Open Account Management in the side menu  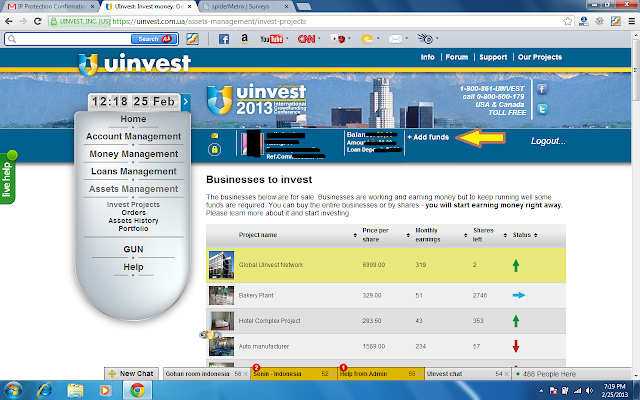pos(133,136)
